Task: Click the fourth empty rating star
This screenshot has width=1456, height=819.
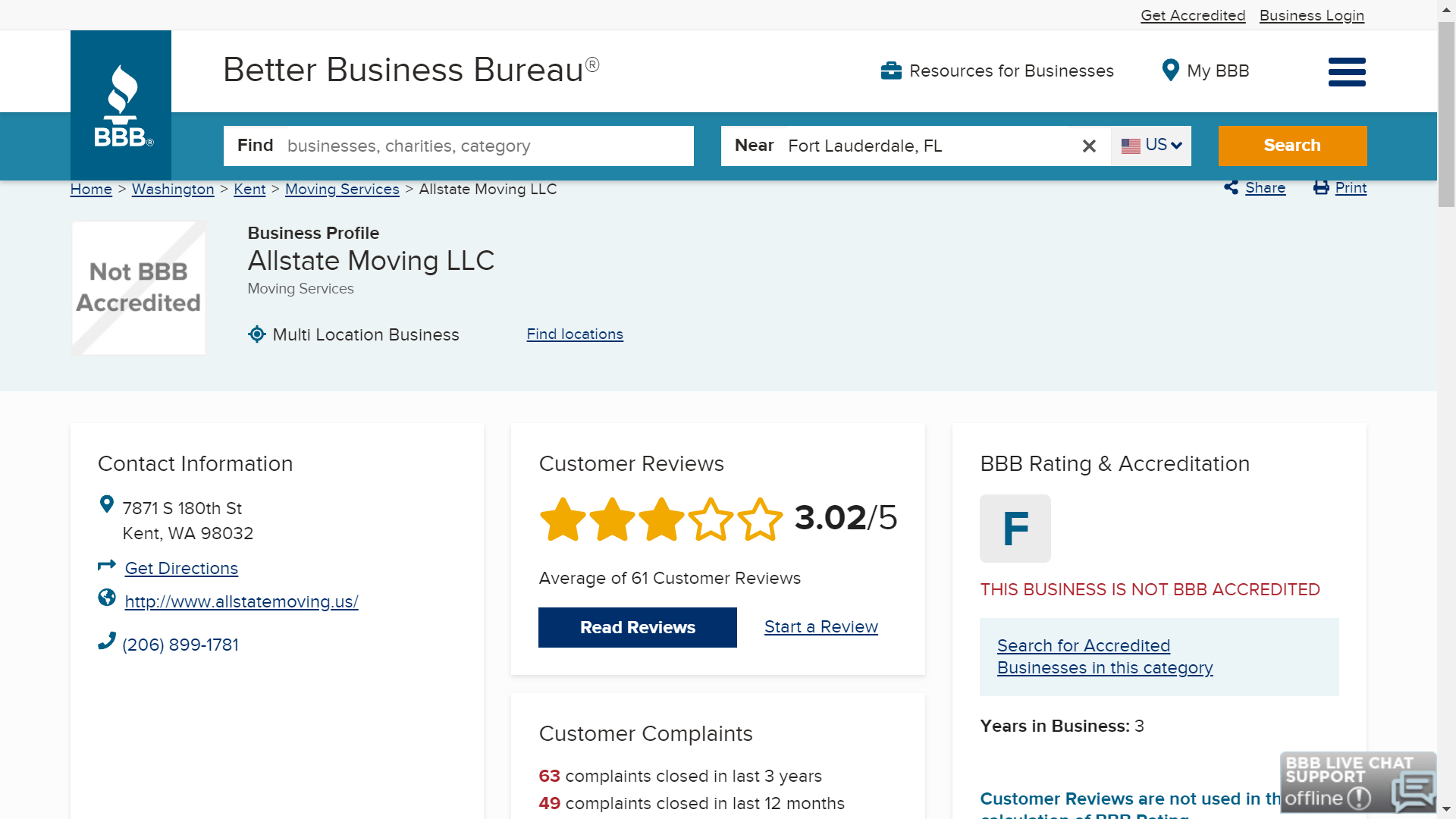Action: point(711,519)
